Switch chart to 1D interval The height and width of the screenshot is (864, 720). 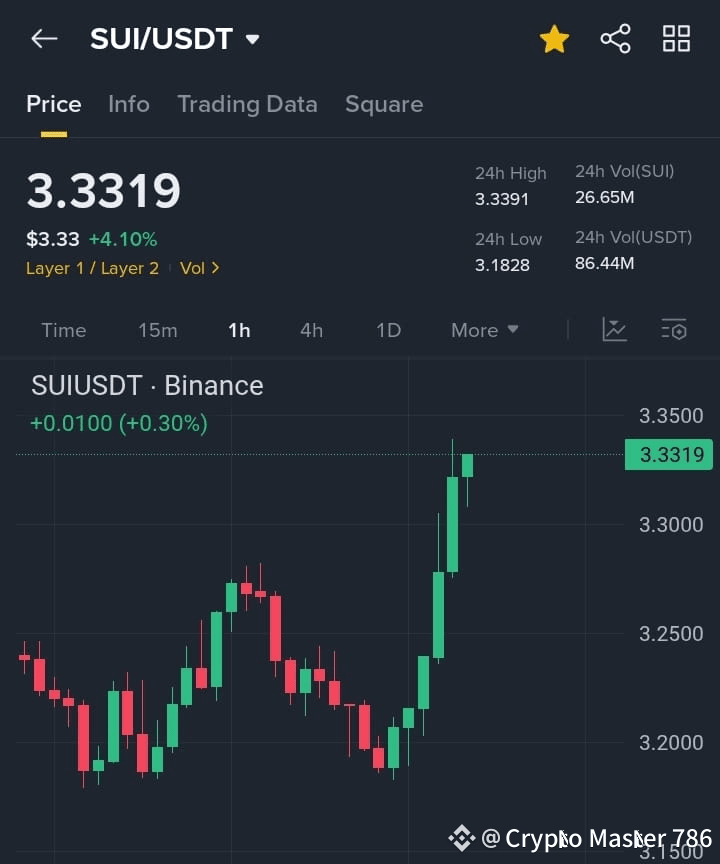pos(388,330)
